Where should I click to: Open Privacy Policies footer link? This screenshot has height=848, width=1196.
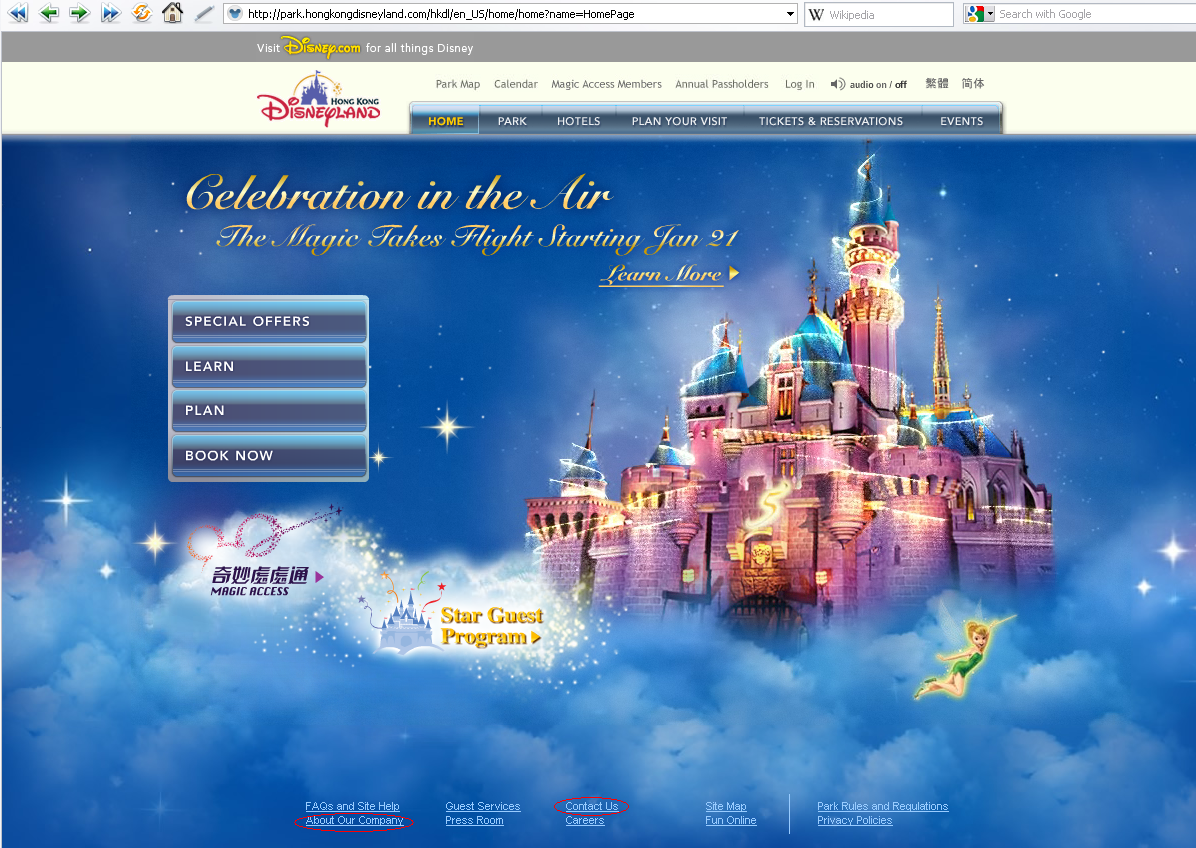pyautogui.click(x=854, y=821)
